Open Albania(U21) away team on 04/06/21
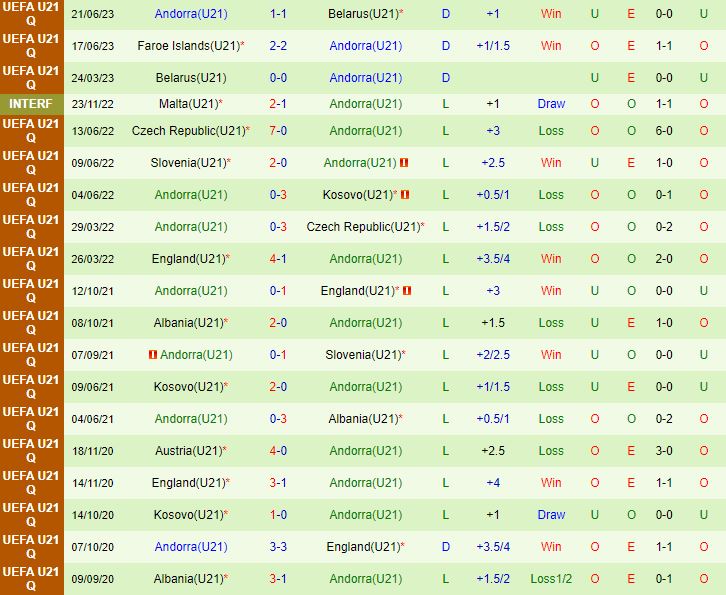Screen dimensions: 726x595 tap(363, 419)
